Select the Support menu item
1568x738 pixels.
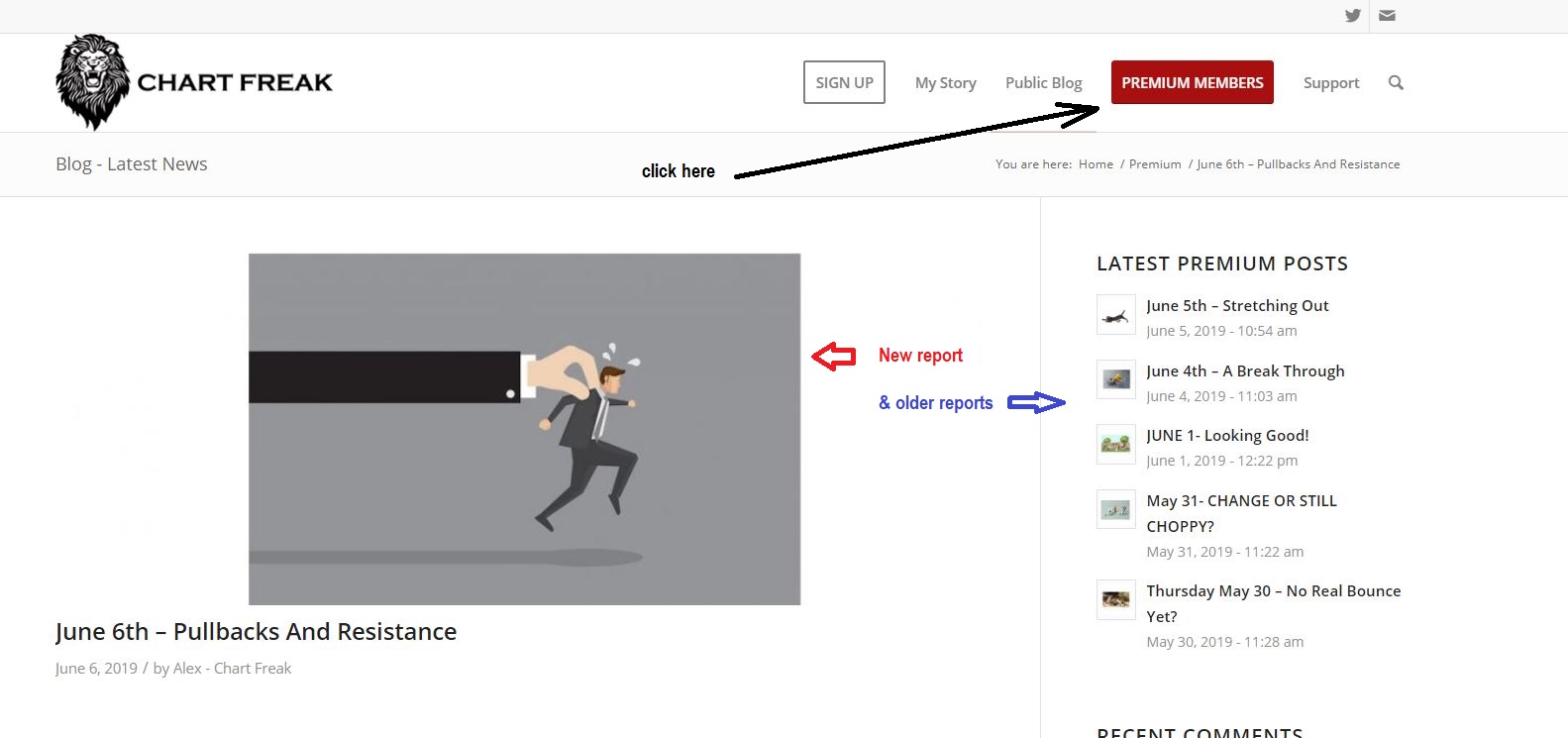(x=1330, y=83)
